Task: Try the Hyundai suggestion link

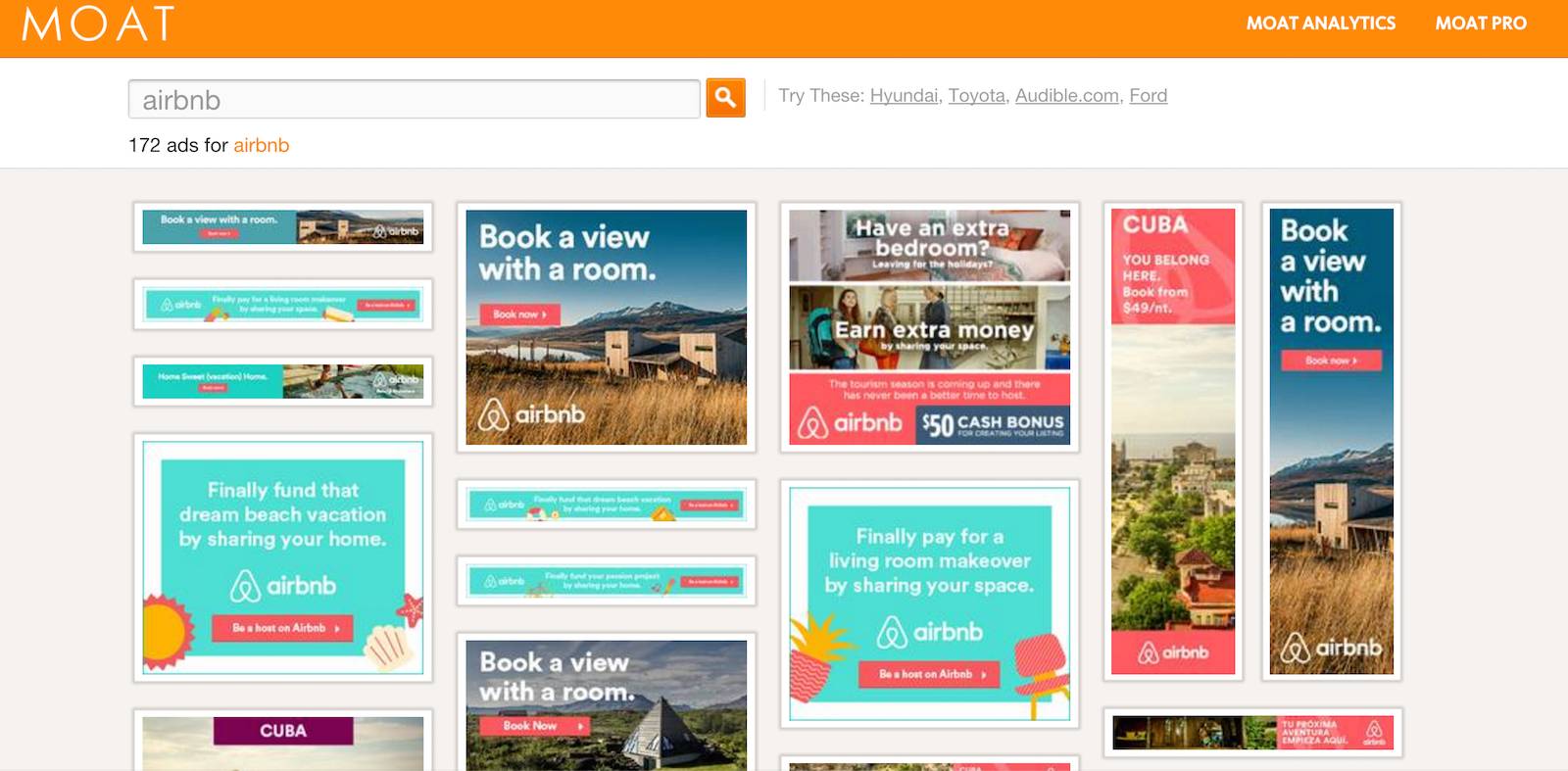Action: (x=904, y=96)
